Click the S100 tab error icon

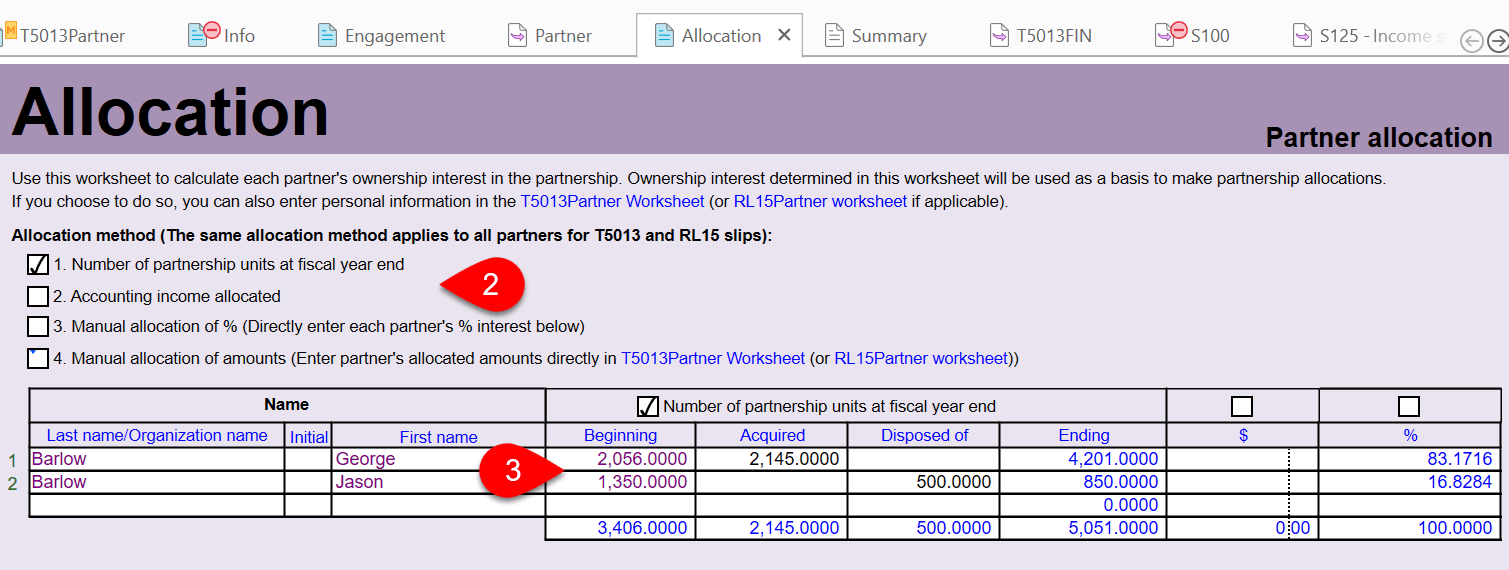pyautogui.click(x=1178, y=30)
